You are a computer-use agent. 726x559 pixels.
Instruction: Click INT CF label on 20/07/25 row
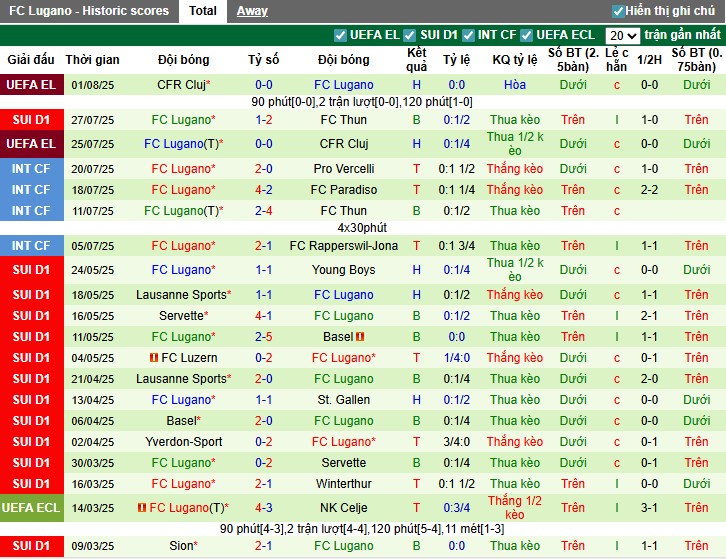click(x=31, y=169)
